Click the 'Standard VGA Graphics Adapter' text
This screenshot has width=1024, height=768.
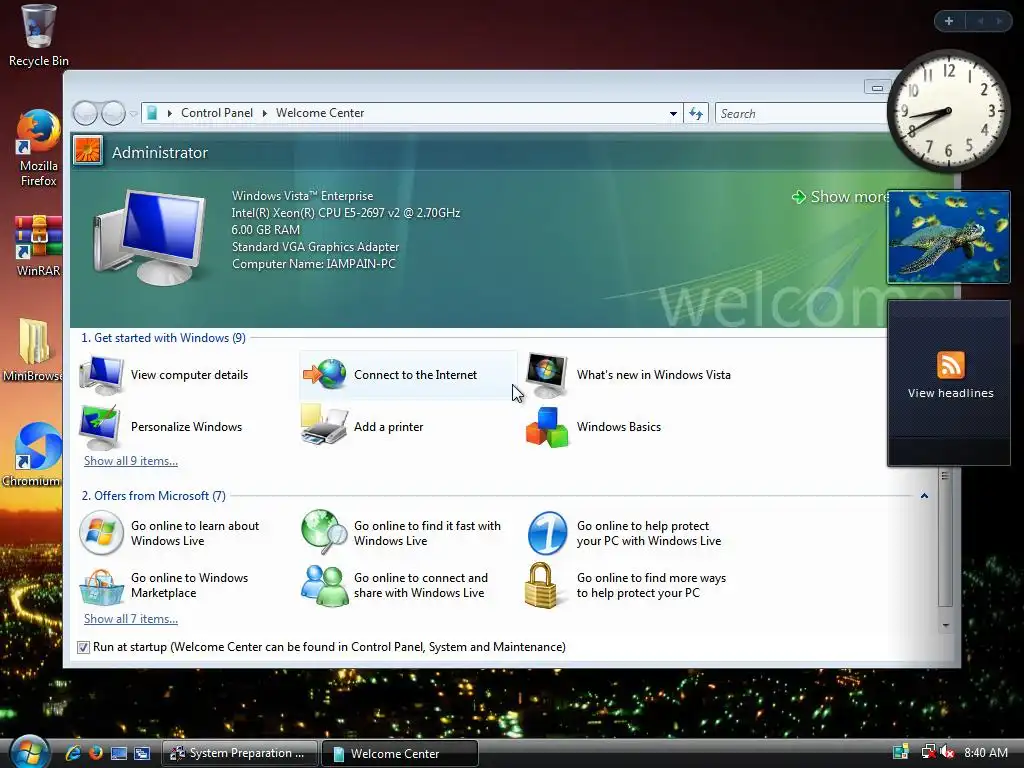pos(315,247)
